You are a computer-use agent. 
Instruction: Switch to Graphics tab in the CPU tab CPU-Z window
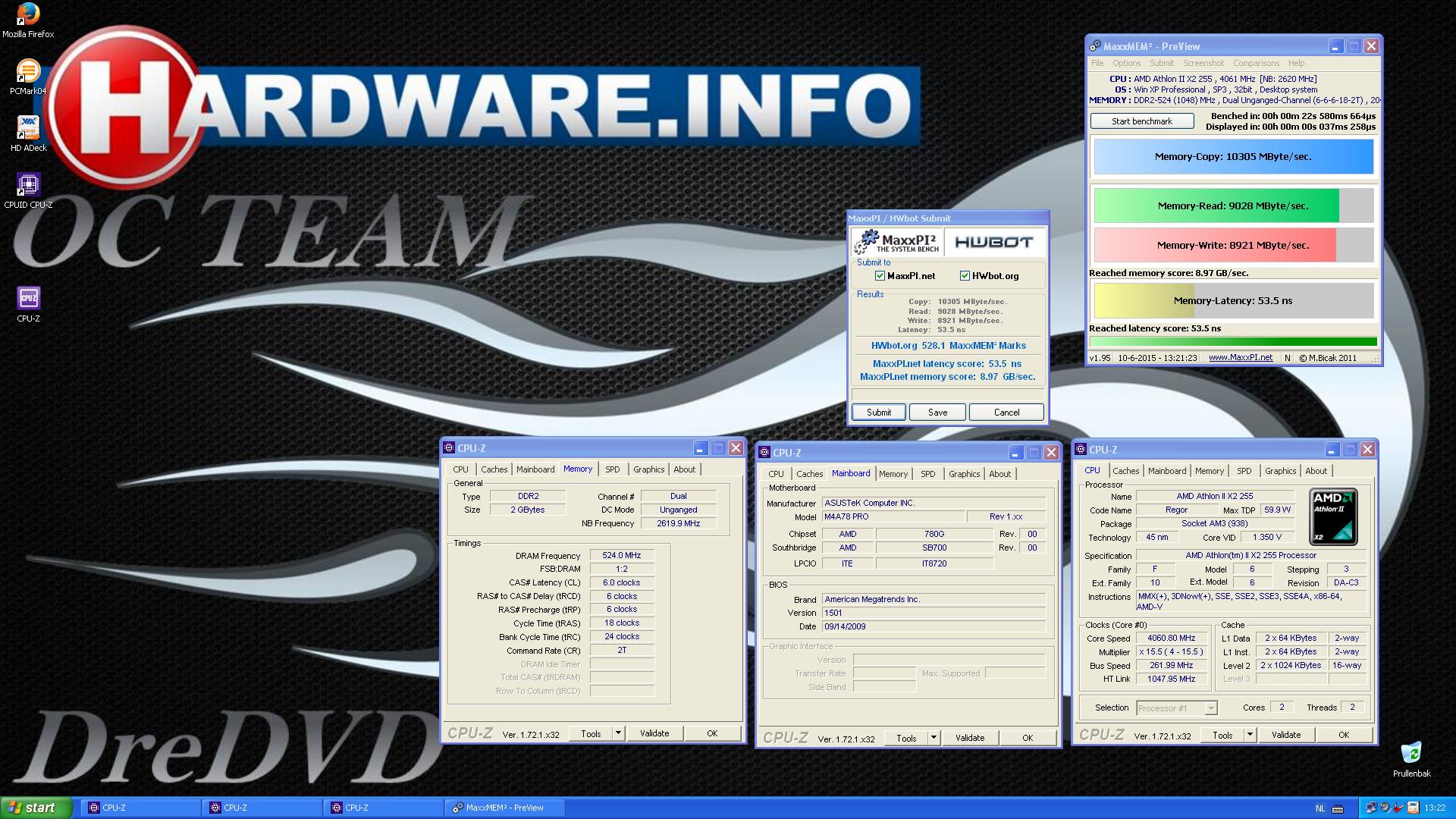(1280, 471)
